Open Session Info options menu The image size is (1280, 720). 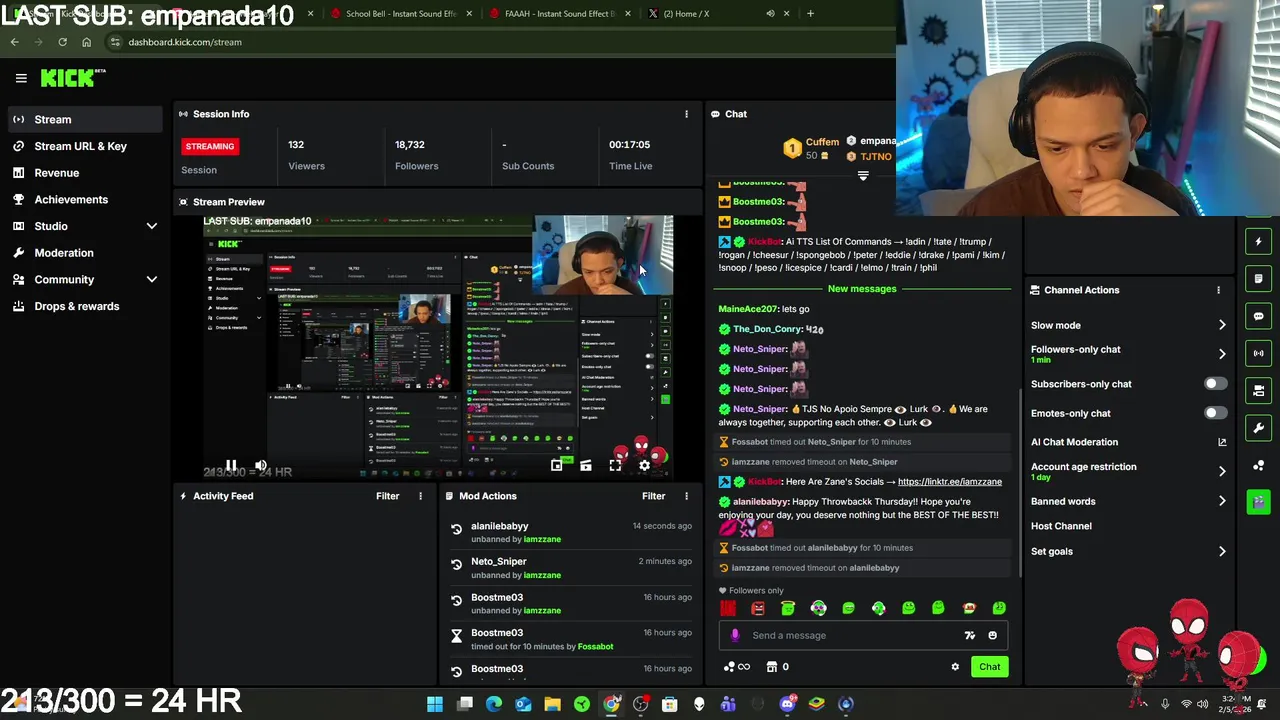click(x=686, y=114)
